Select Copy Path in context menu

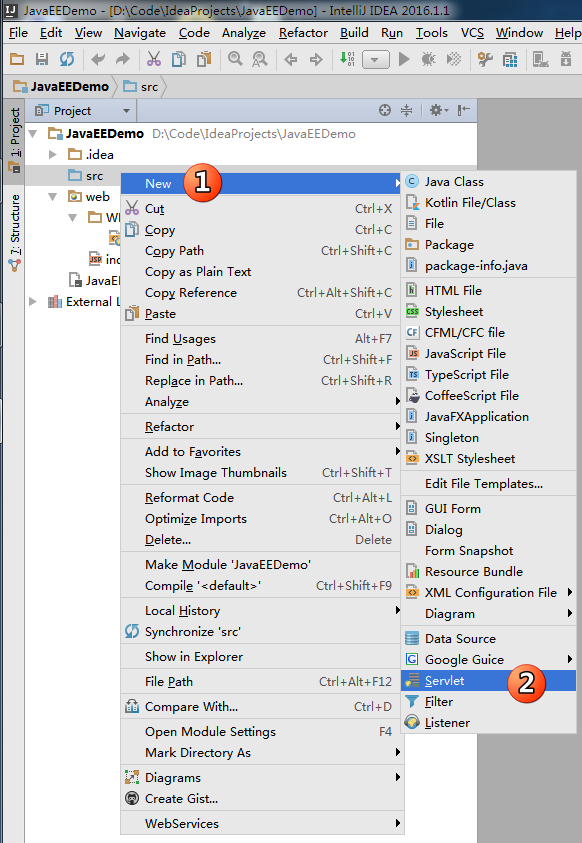point(262,251)
